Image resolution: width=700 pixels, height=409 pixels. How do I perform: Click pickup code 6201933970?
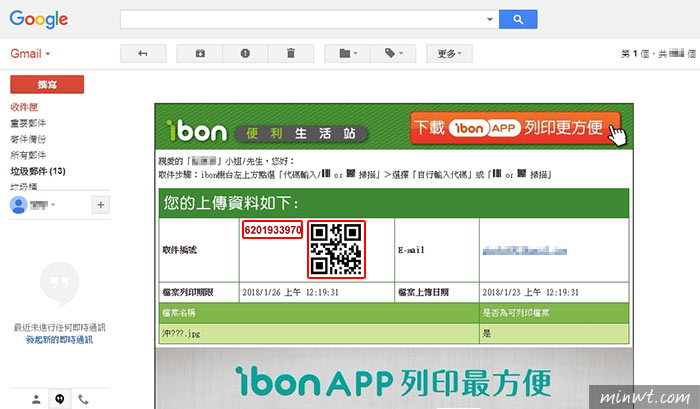coord(273,230)
